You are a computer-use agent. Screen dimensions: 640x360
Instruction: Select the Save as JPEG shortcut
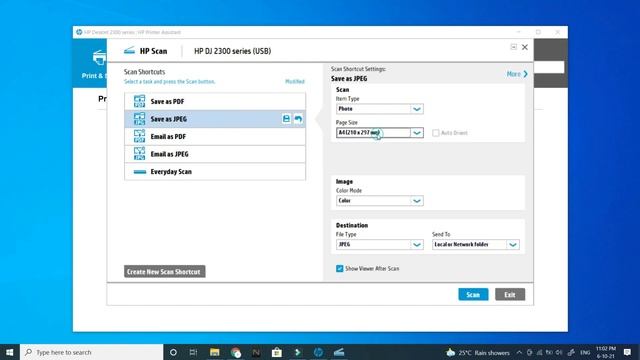pos(215,119)
